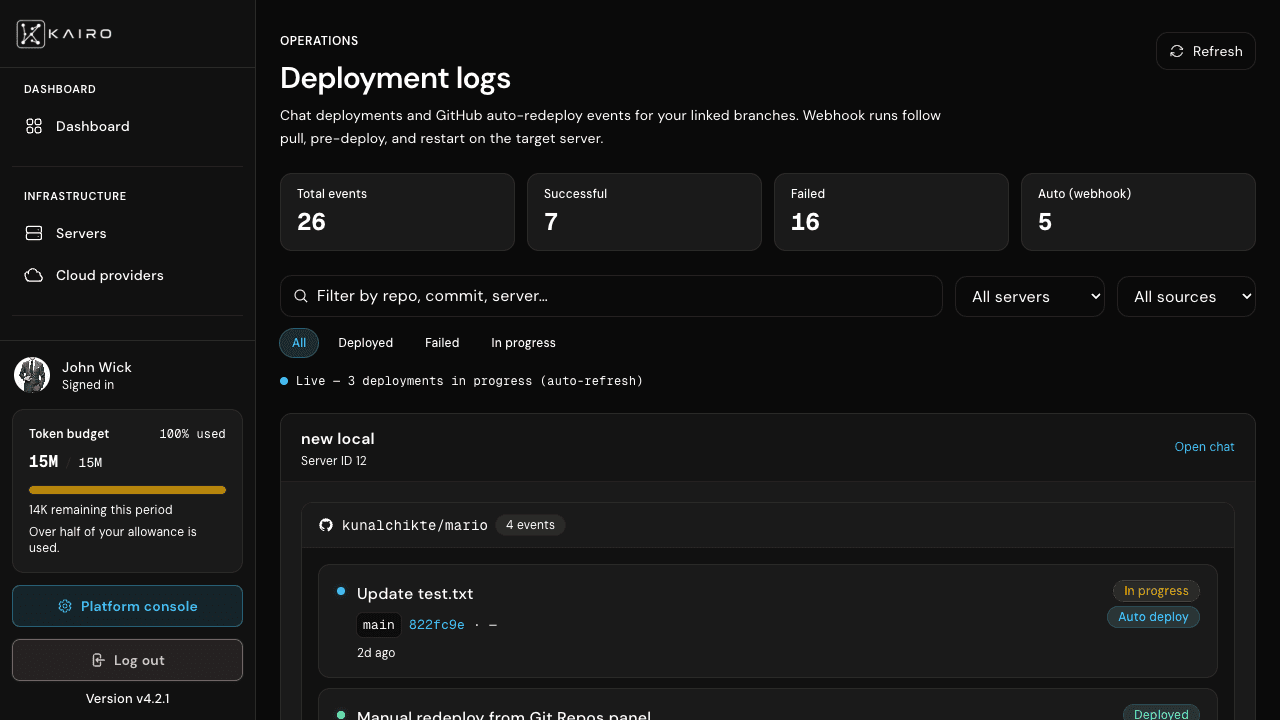Click the Server ID 12 text
This screenshot has width=1280, height=720.
tap(334, 461)
